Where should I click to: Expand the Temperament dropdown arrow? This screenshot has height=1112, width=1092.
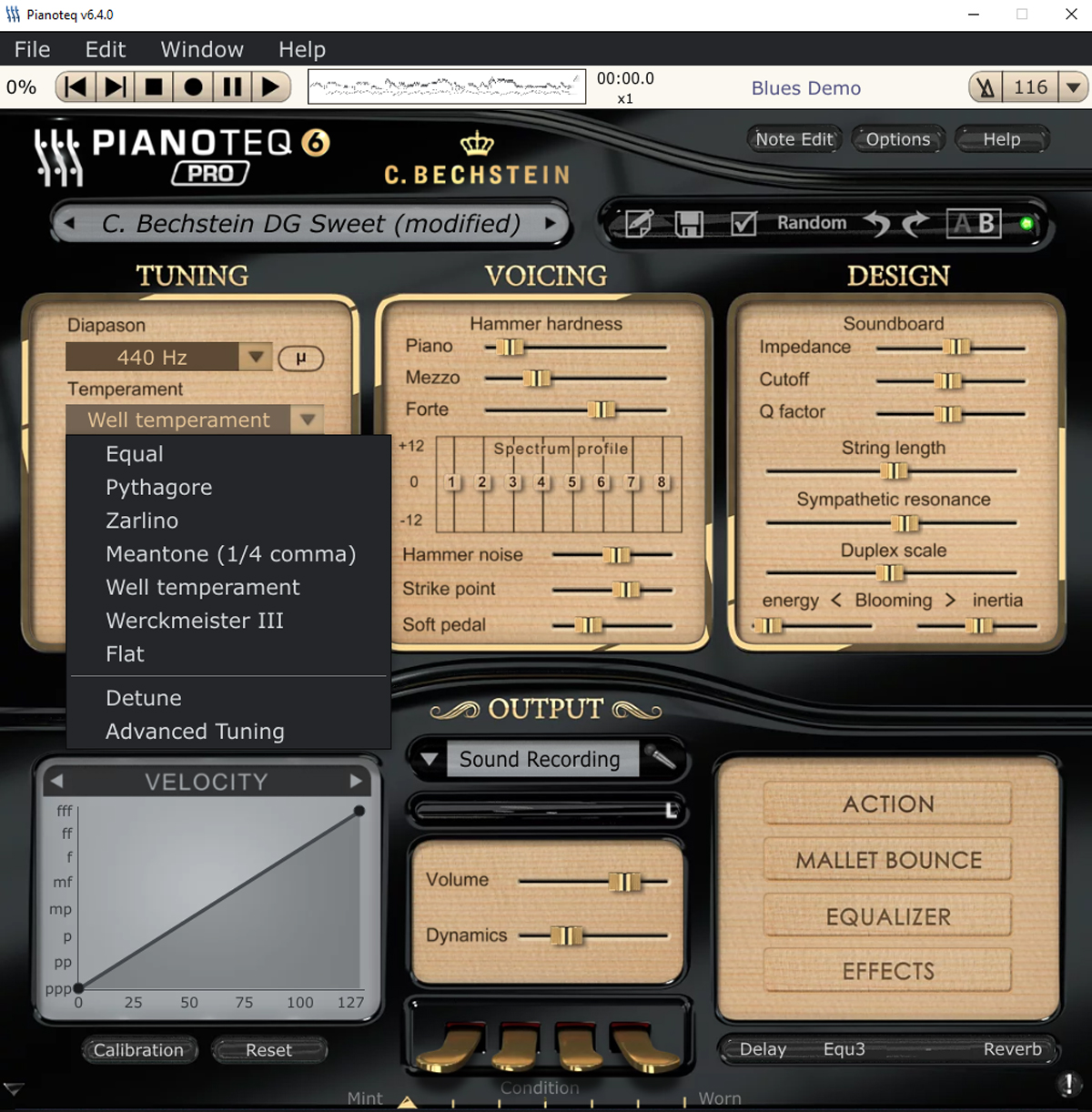pos(308,420)
